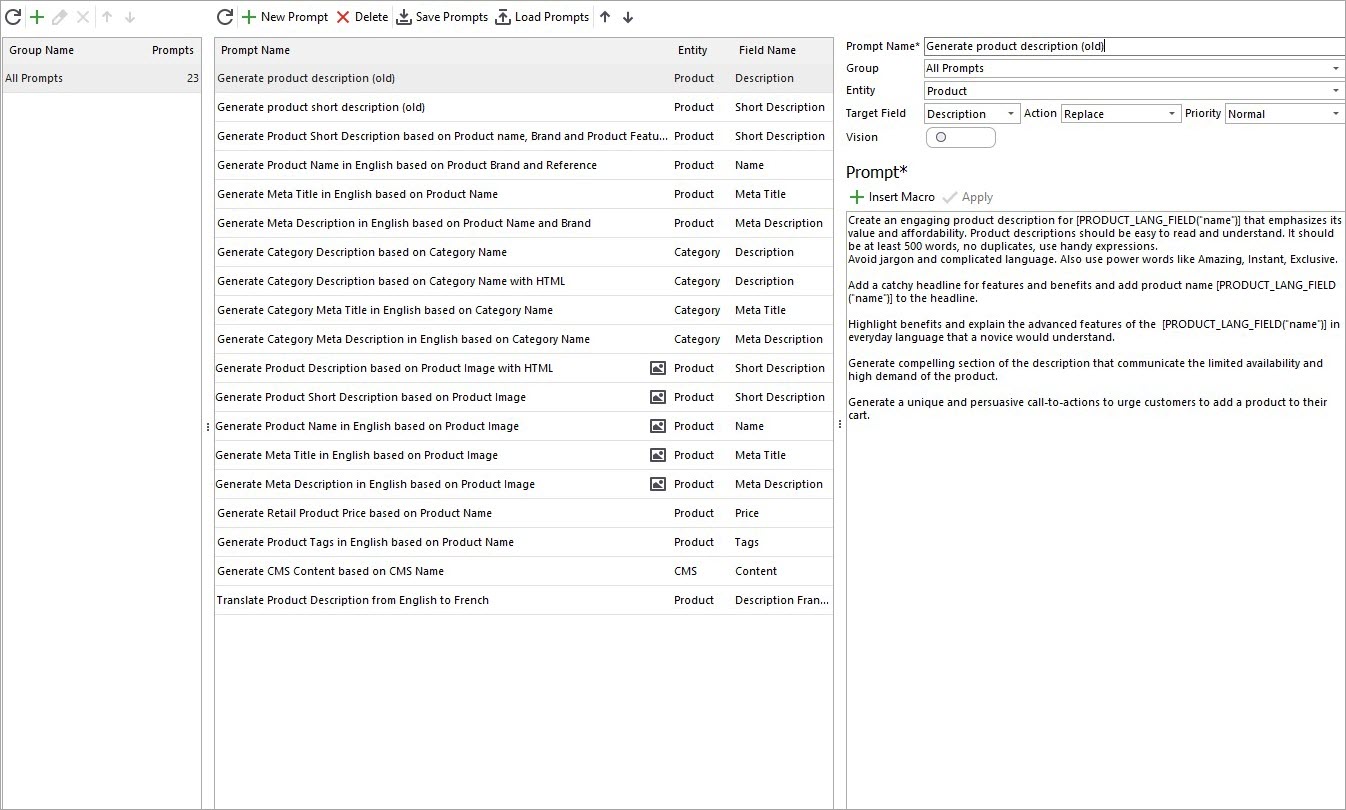
Task: Select Generate Retail Product Price row
Action: (523, 513)
